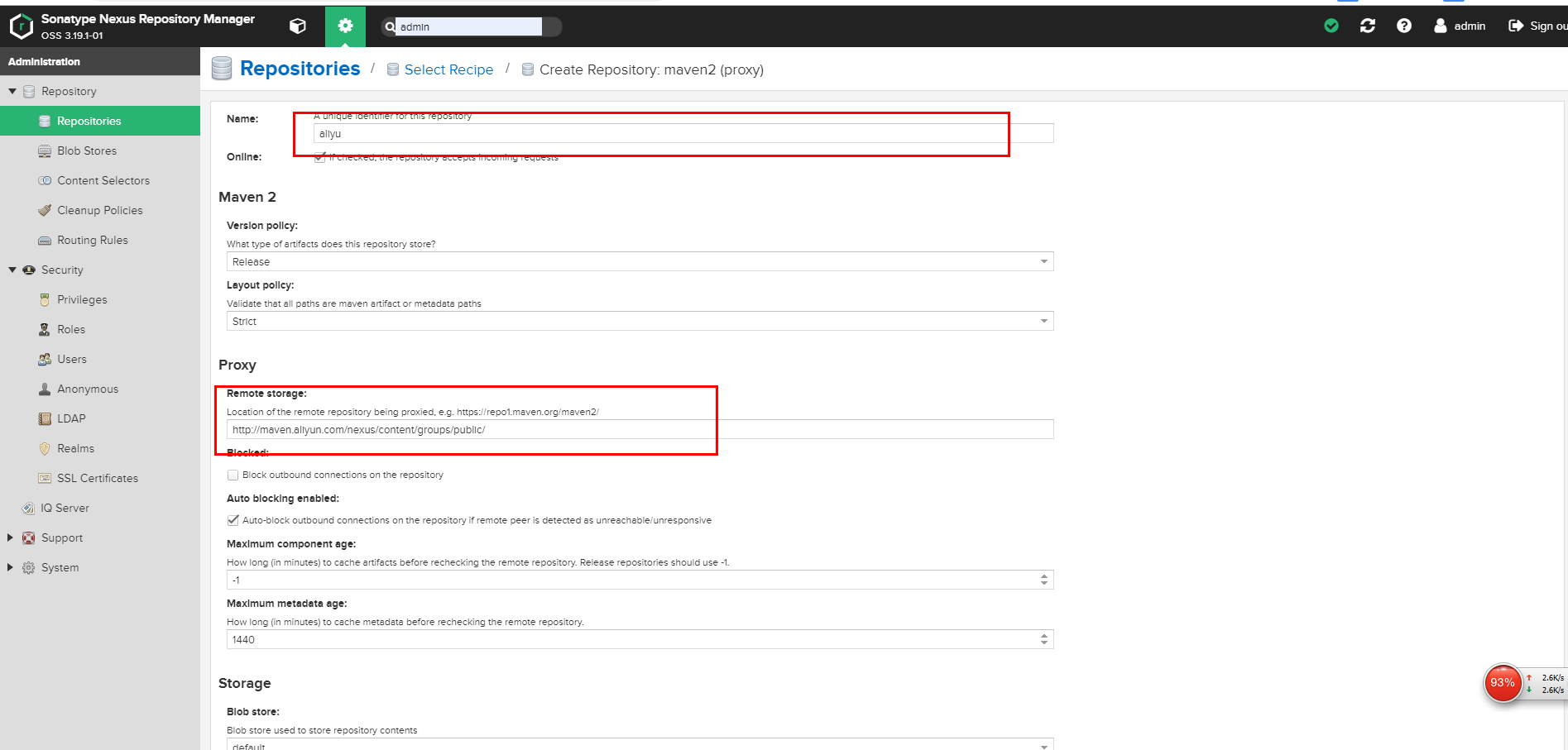Click the Privileges medal icon
This screenshot has width=1568, height=750.
[45, 299]
